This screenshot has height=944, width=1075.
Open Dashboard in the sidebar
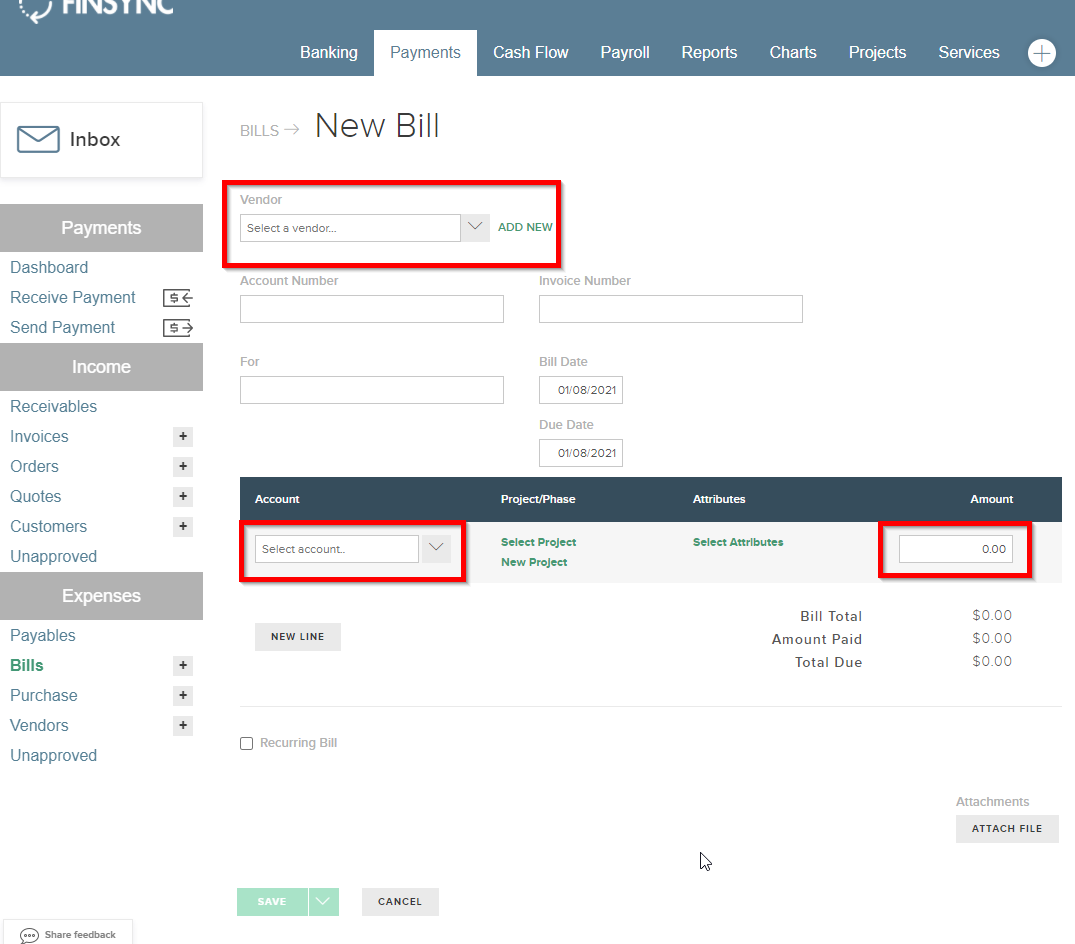click(x=49, y=267)
